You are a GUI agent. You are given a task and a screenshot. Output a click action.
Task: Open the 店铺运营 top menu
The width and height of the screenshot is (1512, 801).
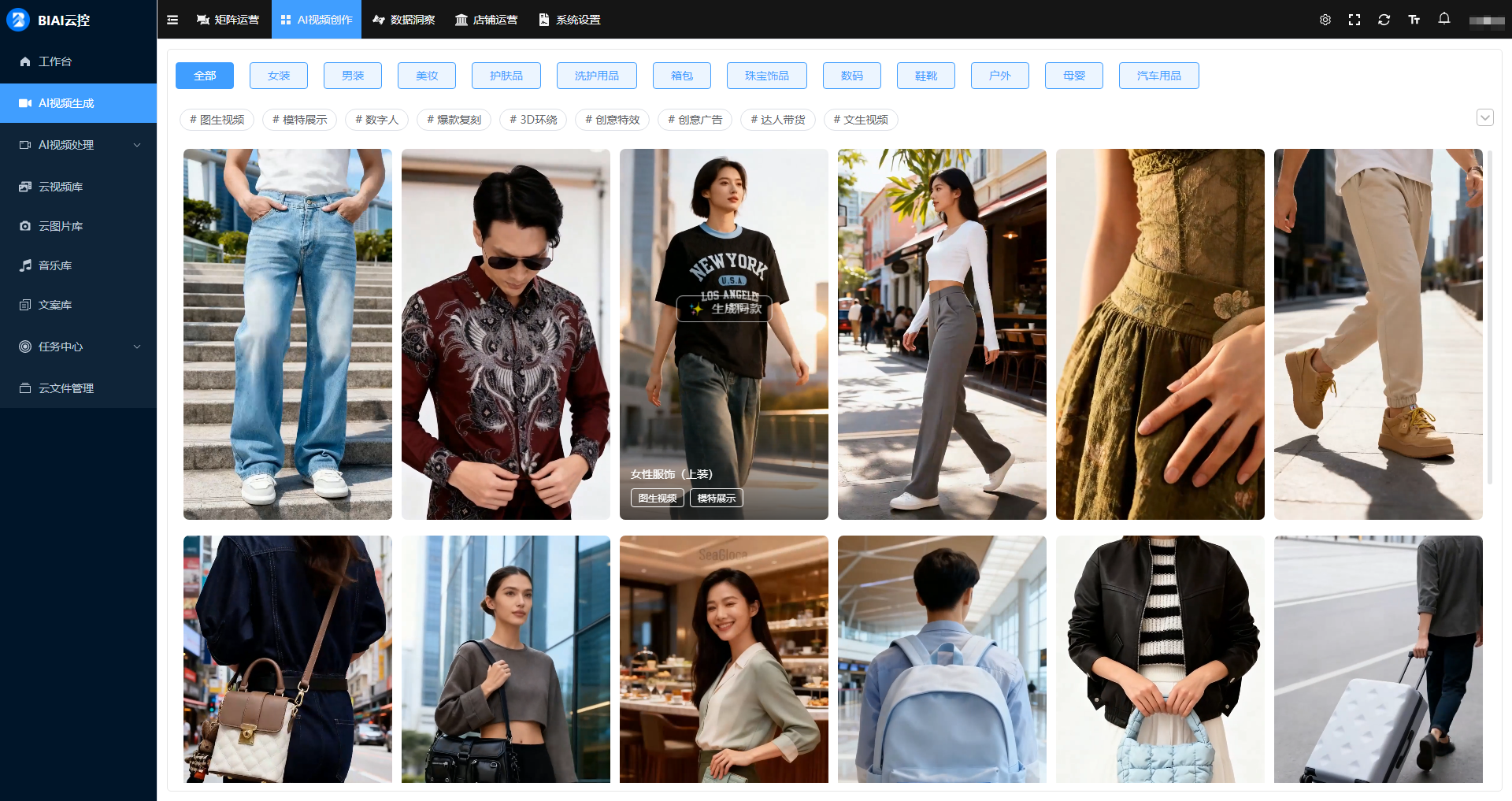[487, 20]
